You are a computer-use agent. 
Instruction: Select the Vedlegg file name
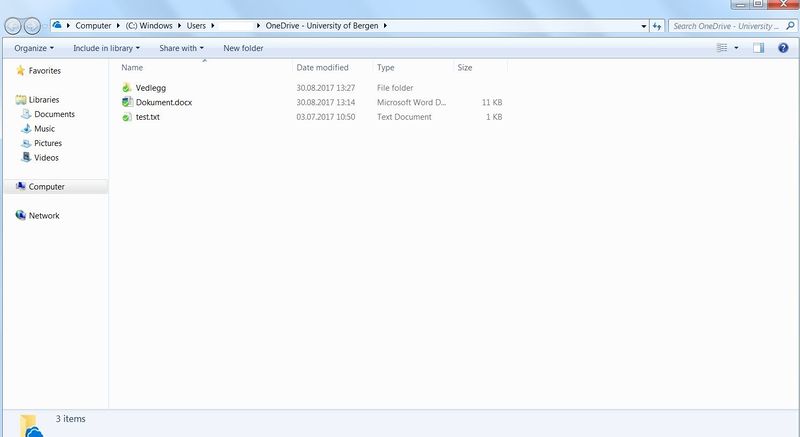click(151, 88)
